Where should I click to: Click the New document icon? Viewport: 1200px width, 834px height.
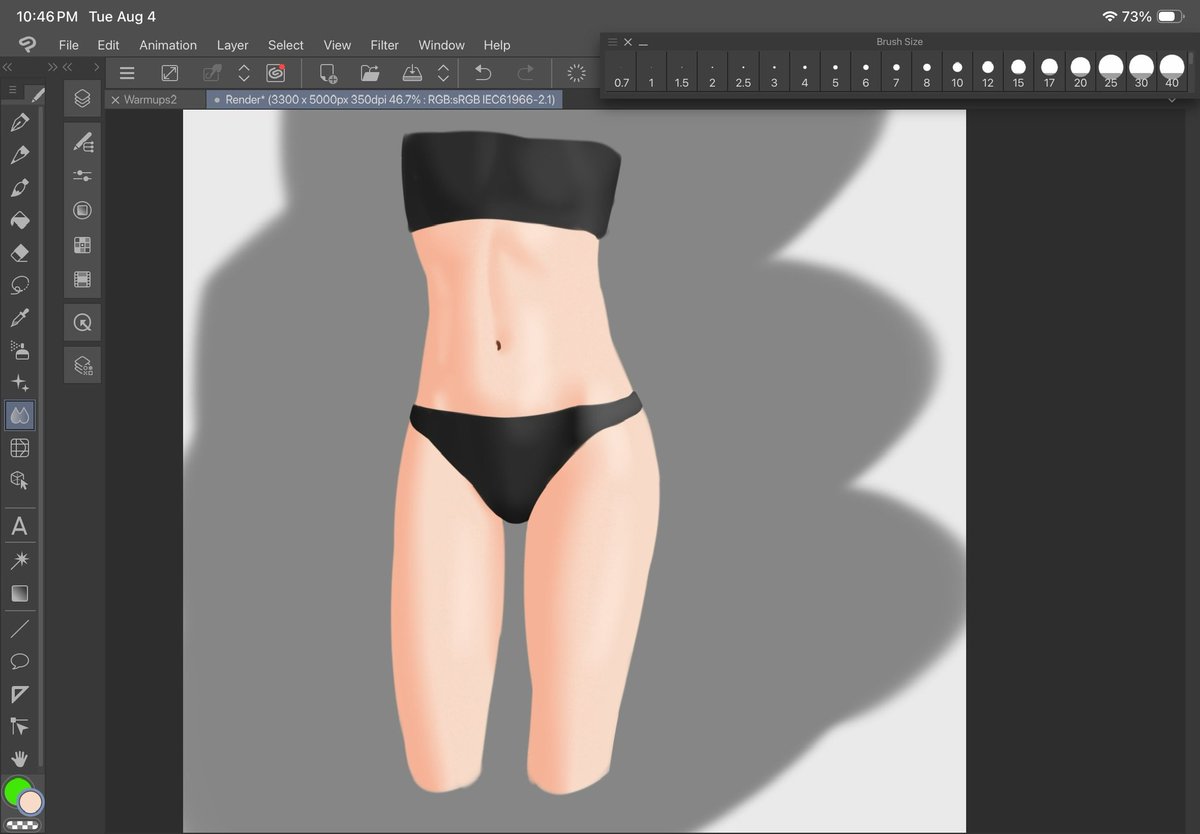pos(328,73)
